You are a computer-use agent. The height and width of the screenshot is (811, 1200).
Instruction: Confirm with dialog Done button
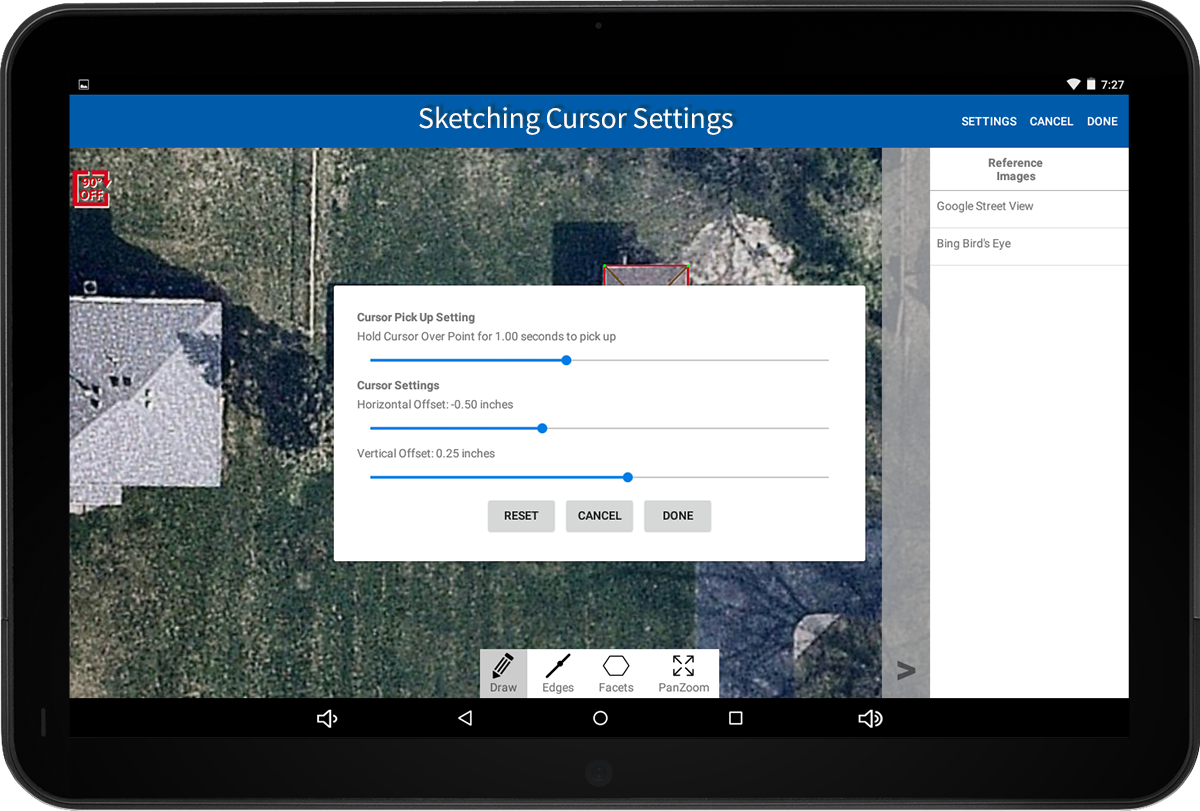[x=677, y=516]
